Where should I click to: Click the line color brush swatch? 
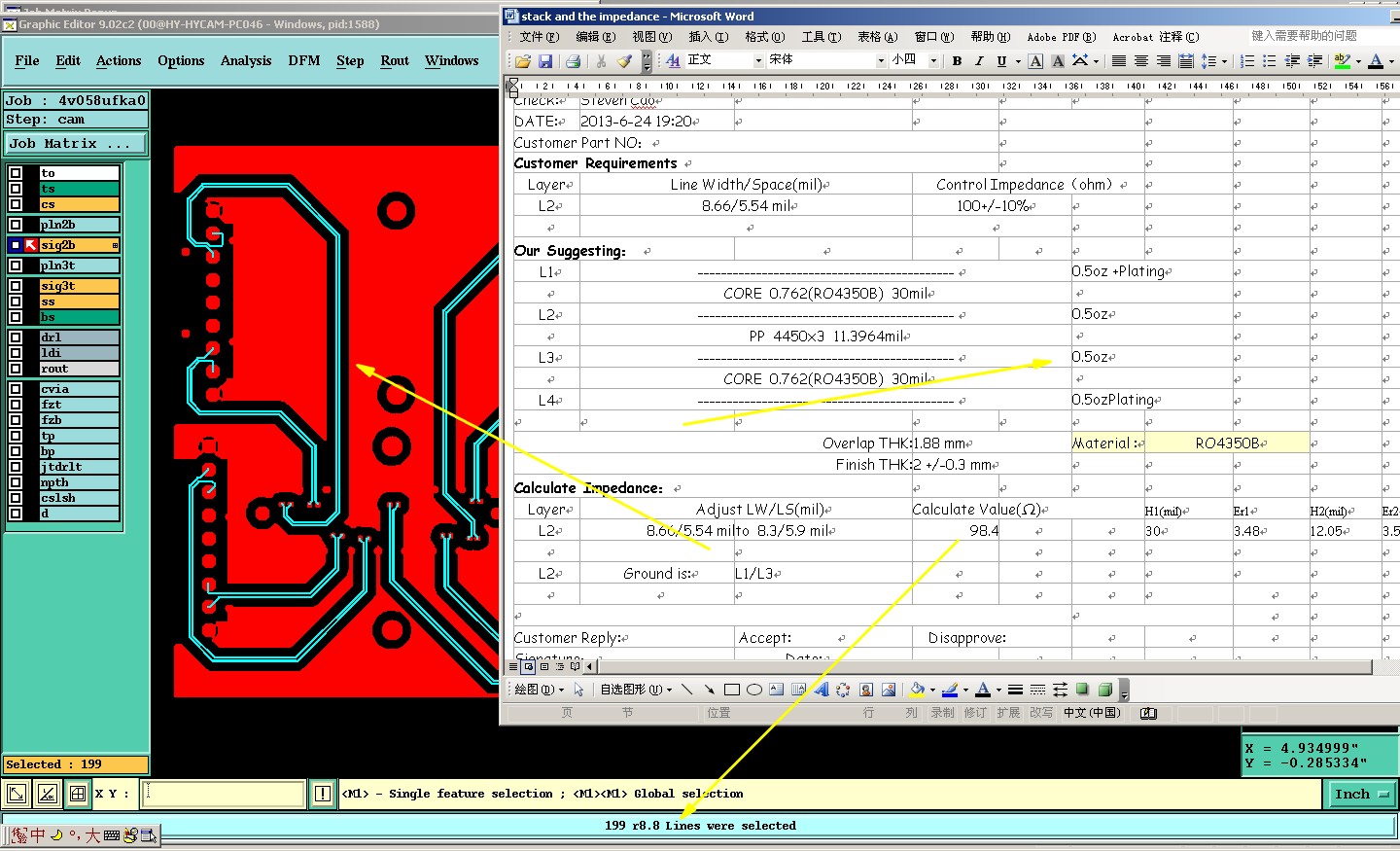(x=950, y=690)
